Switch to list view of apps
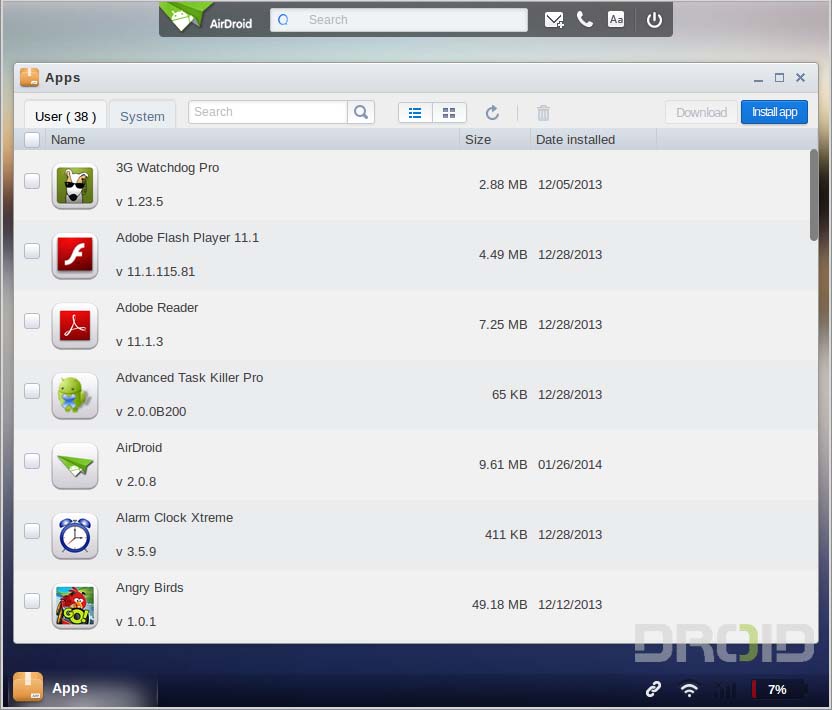832x710 pixels. [x=415, y=113]
